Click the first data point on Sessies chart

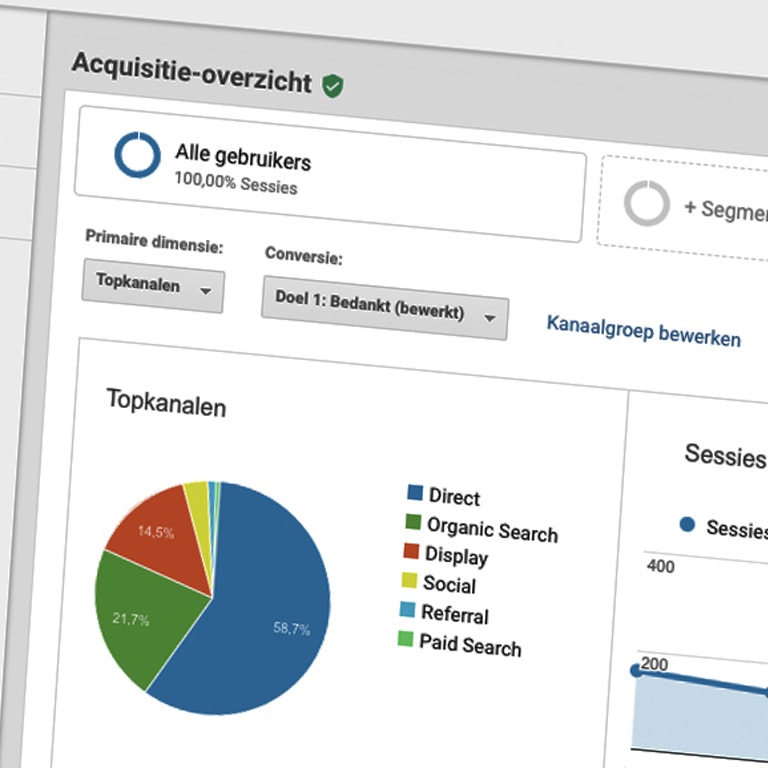pos(636,670)
